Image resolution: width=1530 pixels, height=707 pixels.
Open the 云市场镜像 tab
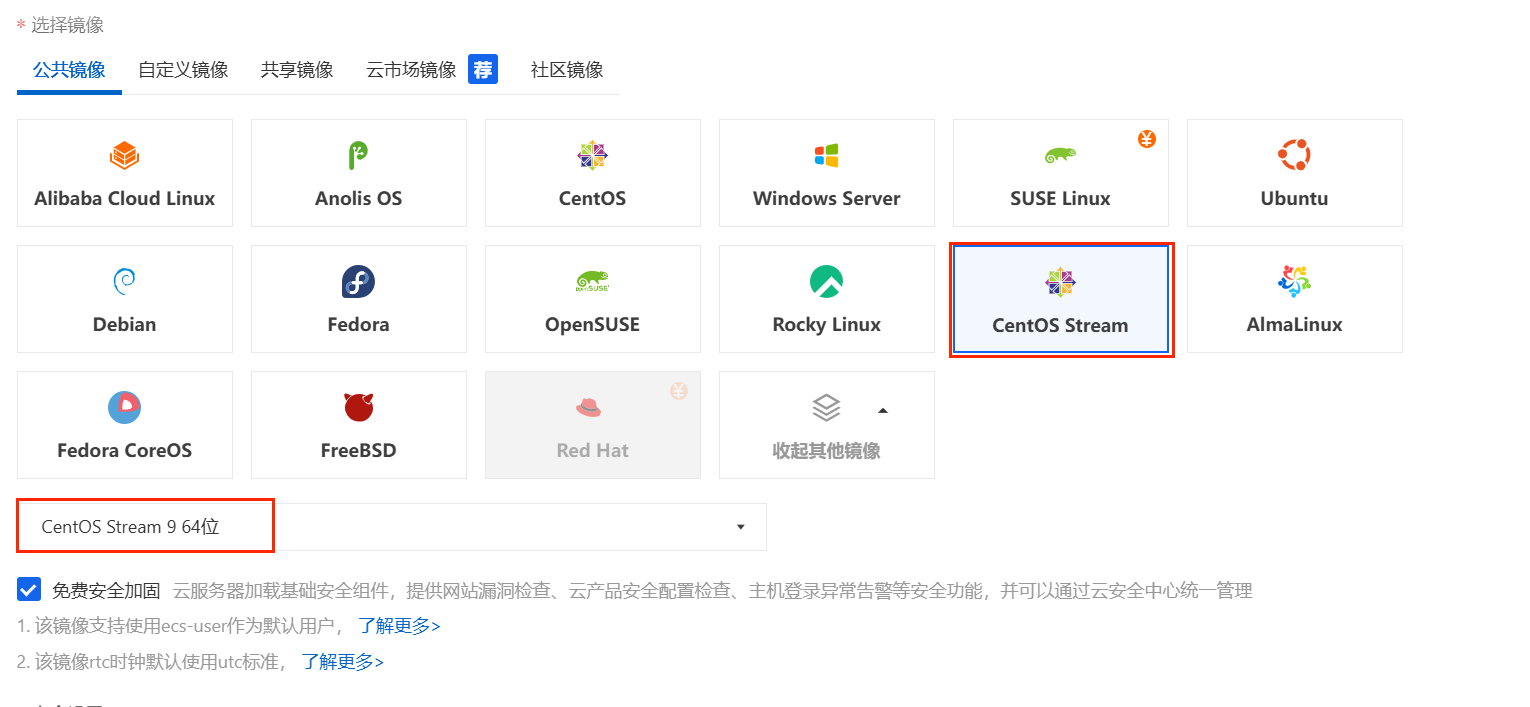411,70
